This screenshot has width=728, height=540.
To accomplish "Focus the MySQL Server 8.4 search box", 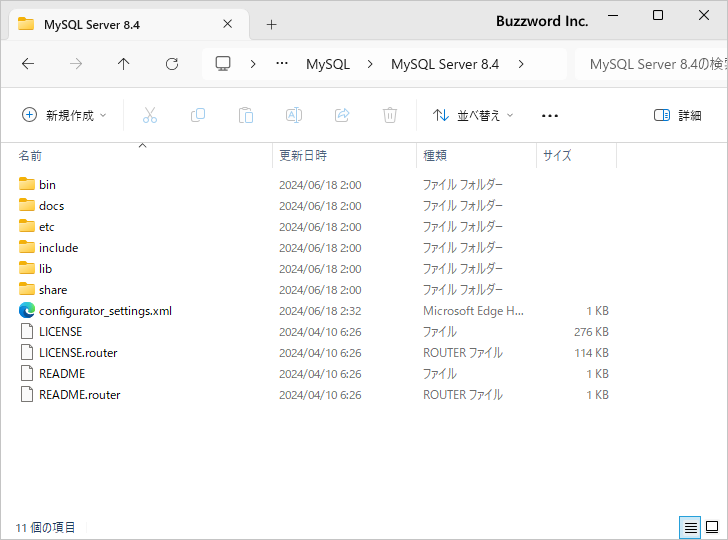I will click(651, 64).
